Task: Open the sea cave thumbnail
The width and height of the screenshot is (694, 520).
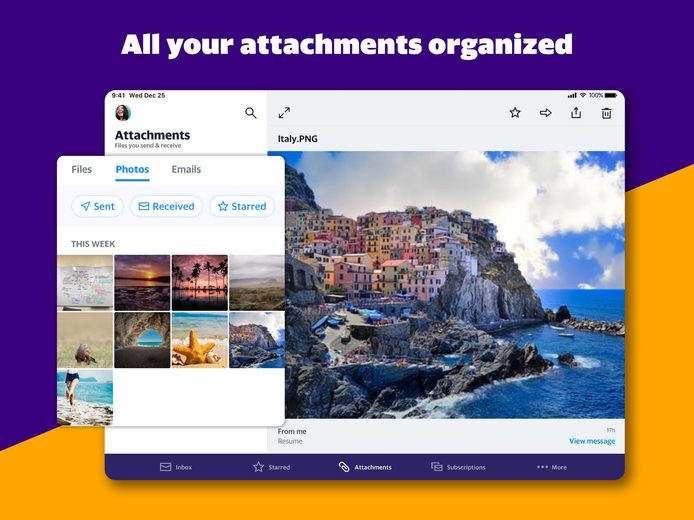Action: [x=142, y=340]
